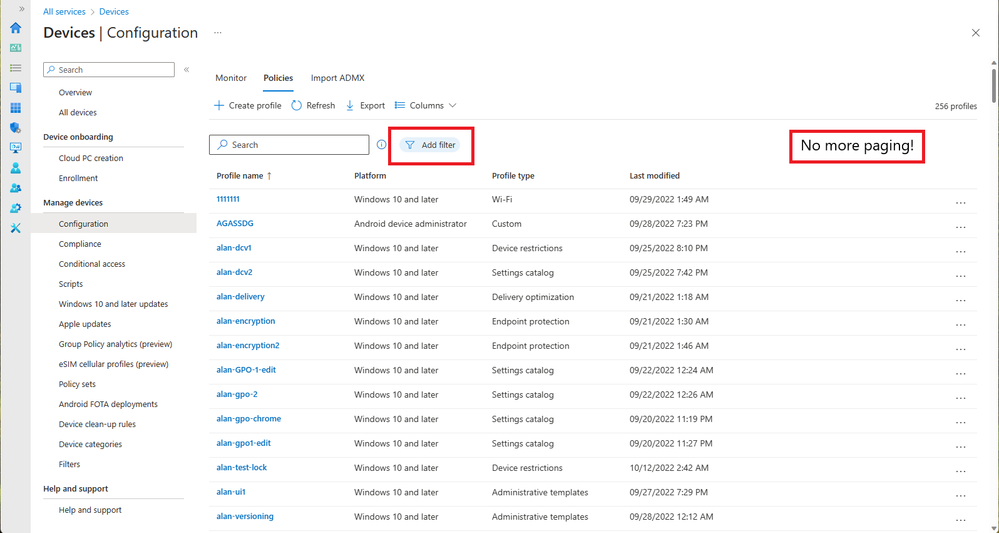The height and width of the screenshot is (533, 999).
Task: Switch to Monitor tab
Action: pyautogui.click(x=231, y=78)
